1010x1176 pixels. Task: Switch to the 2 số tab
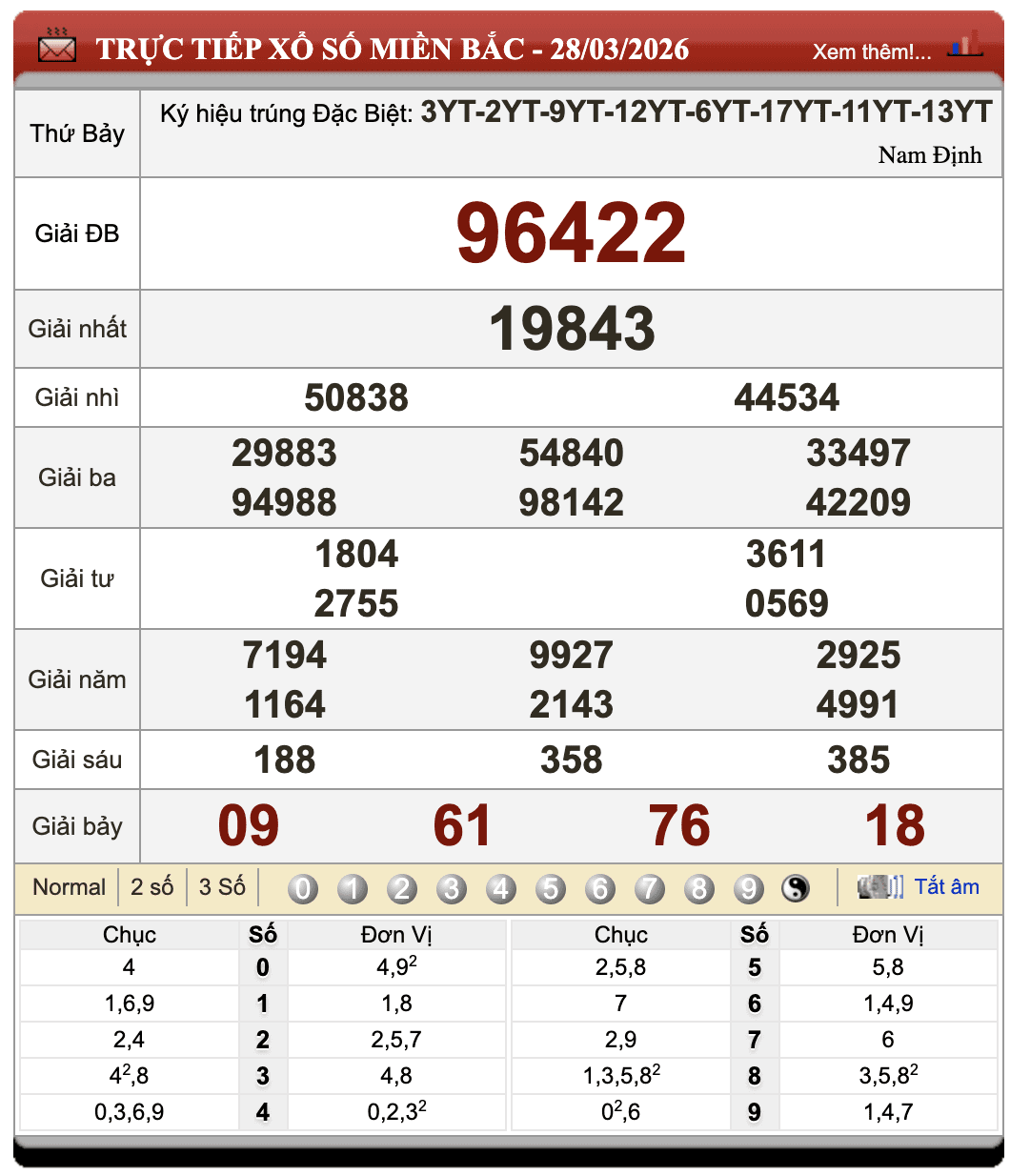(152, 886)
